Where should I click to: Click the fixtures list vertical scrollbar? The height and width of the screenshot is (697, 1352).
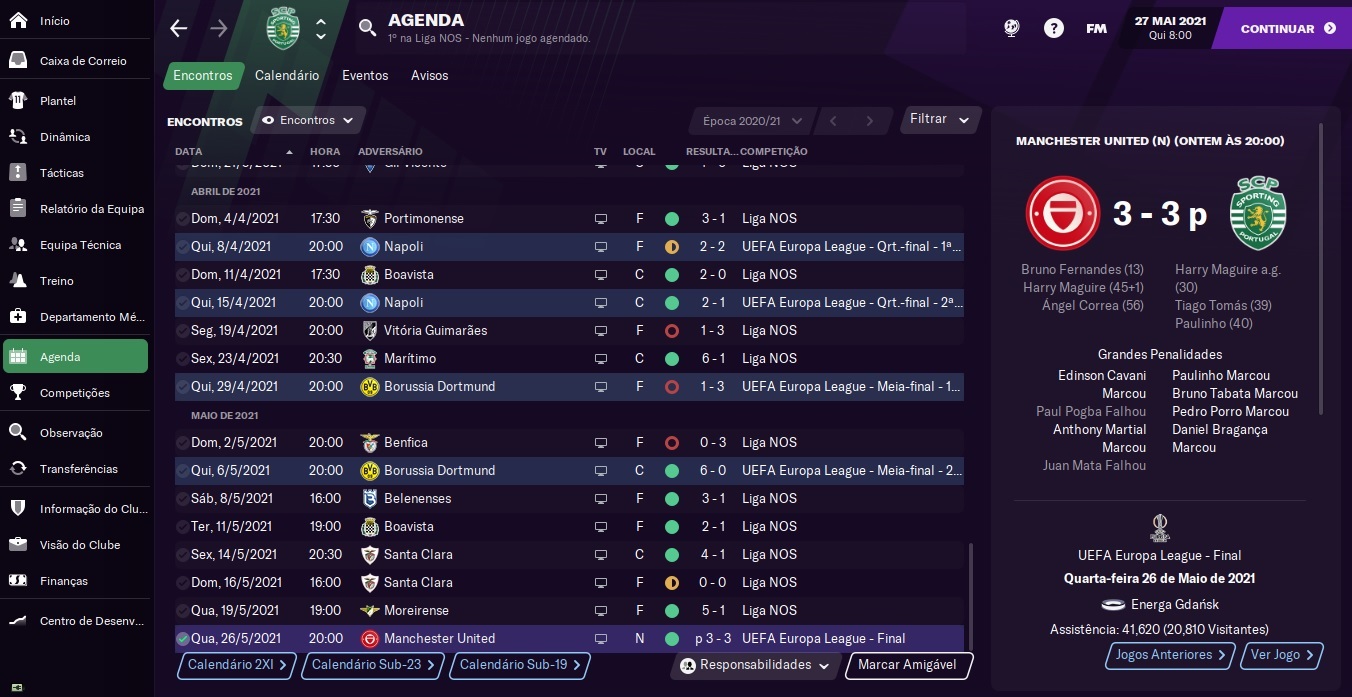(970, 595)
